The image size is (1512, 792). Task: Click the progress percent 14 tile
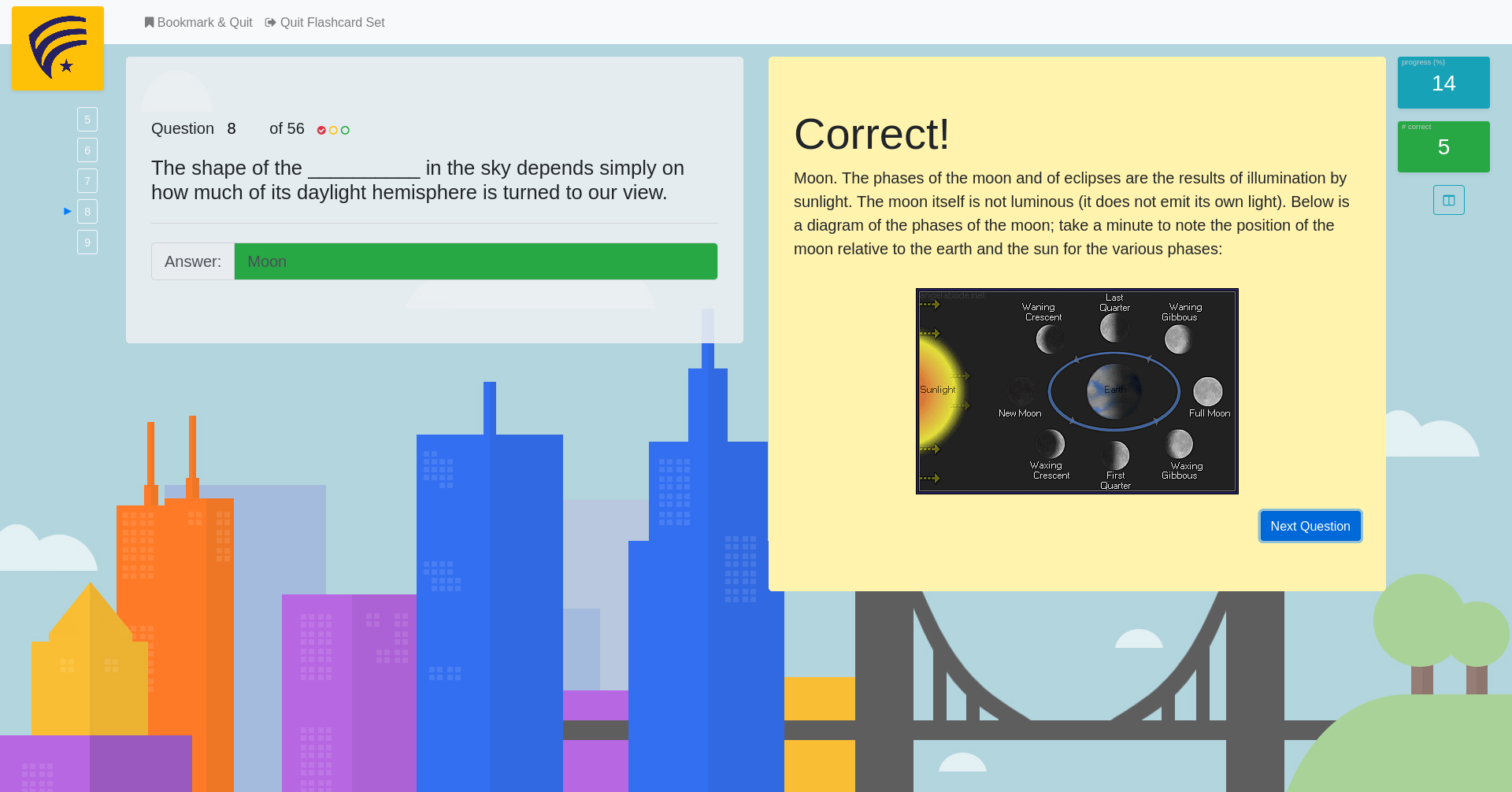[x=1443, y=83]
